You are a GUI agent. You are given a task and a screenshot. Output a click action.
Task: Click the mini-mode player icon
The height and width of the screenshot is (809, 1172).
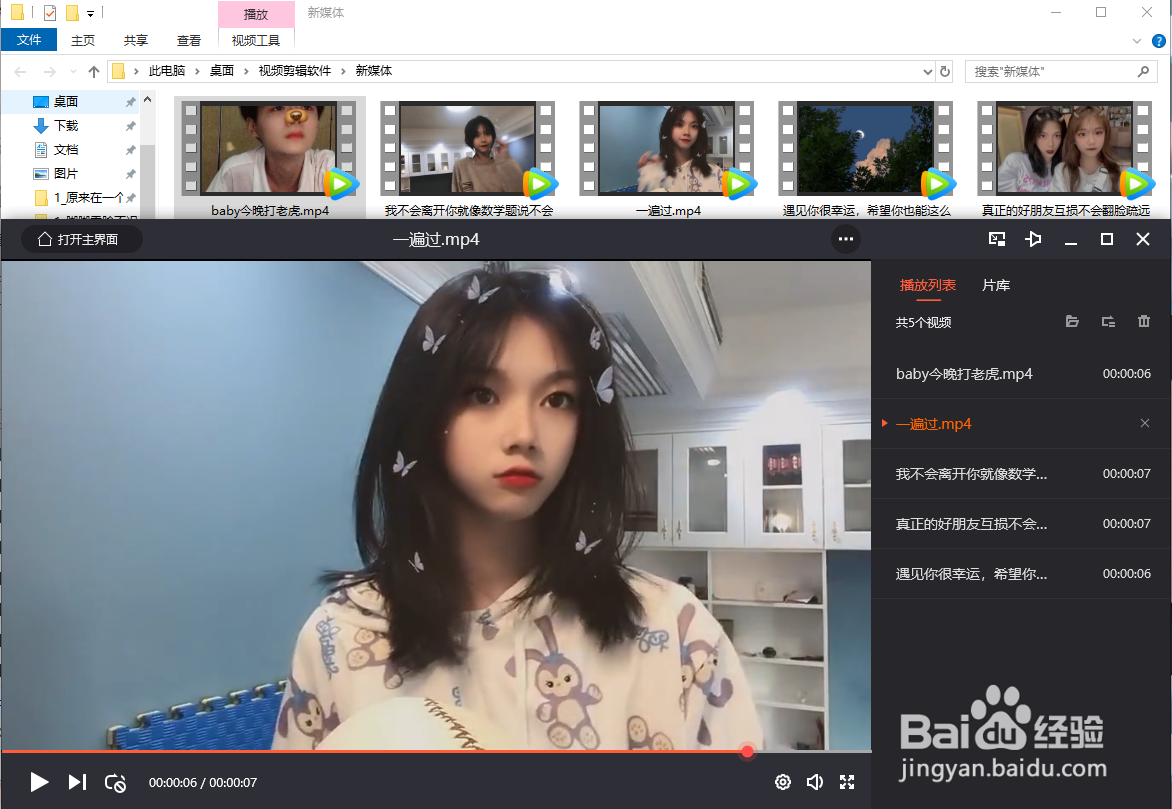click(995, 239)
